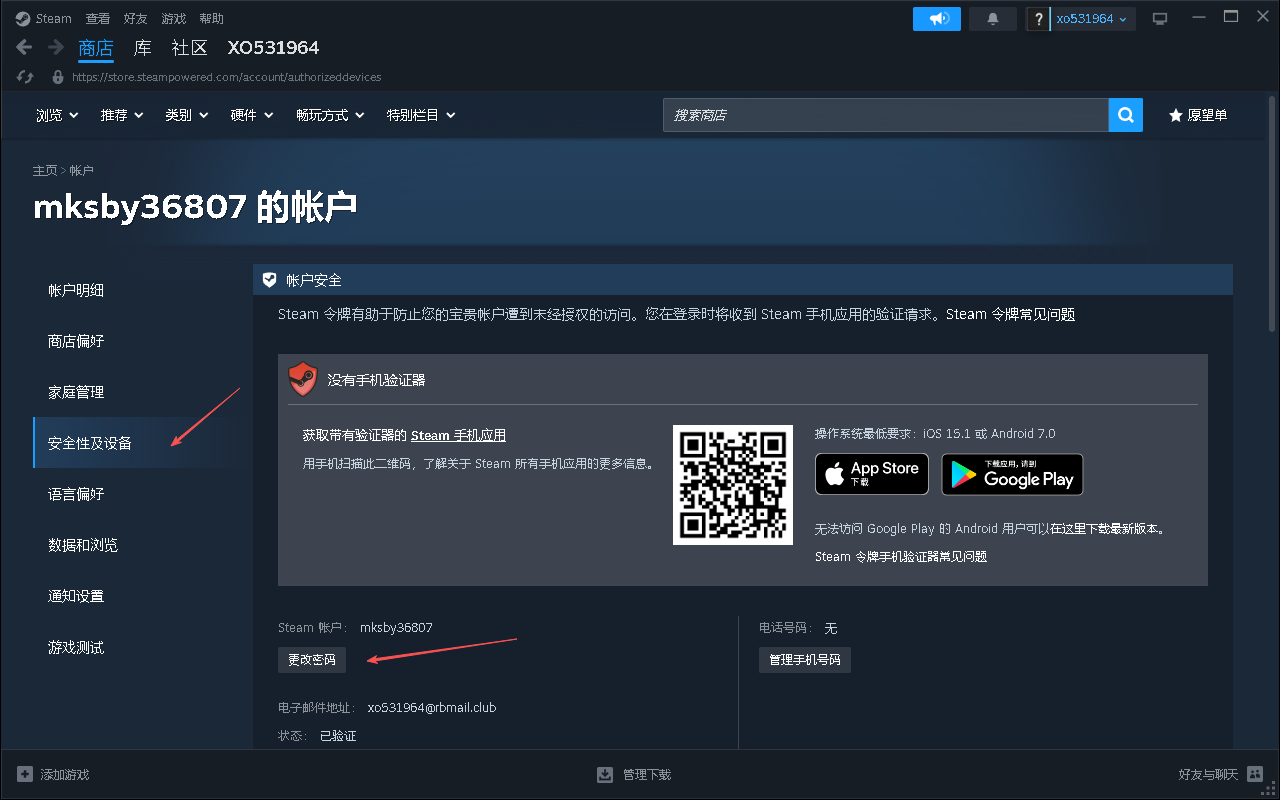Navigate back with the back arrow
Viewport: 1280px width, 800px height.
pos(22,46)
